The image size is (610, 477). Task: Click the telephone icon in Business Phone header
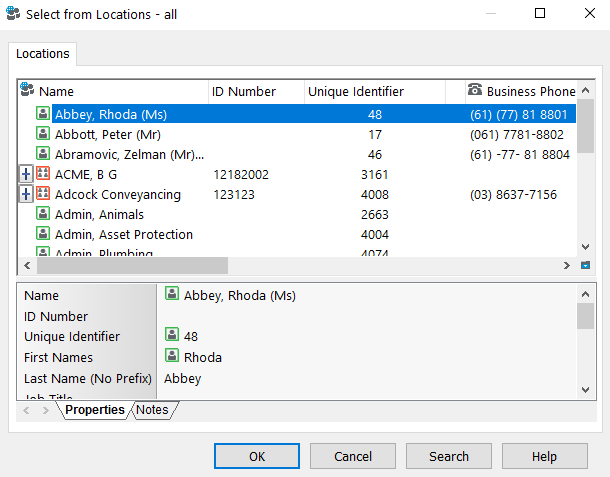point(475,91)
